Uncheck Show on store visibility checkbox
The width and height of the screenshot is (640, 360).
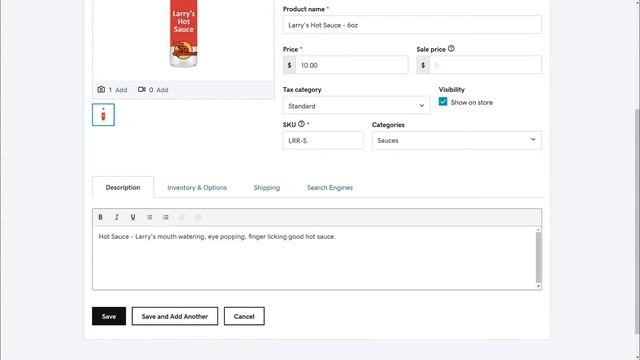click(x=443, y=102)
